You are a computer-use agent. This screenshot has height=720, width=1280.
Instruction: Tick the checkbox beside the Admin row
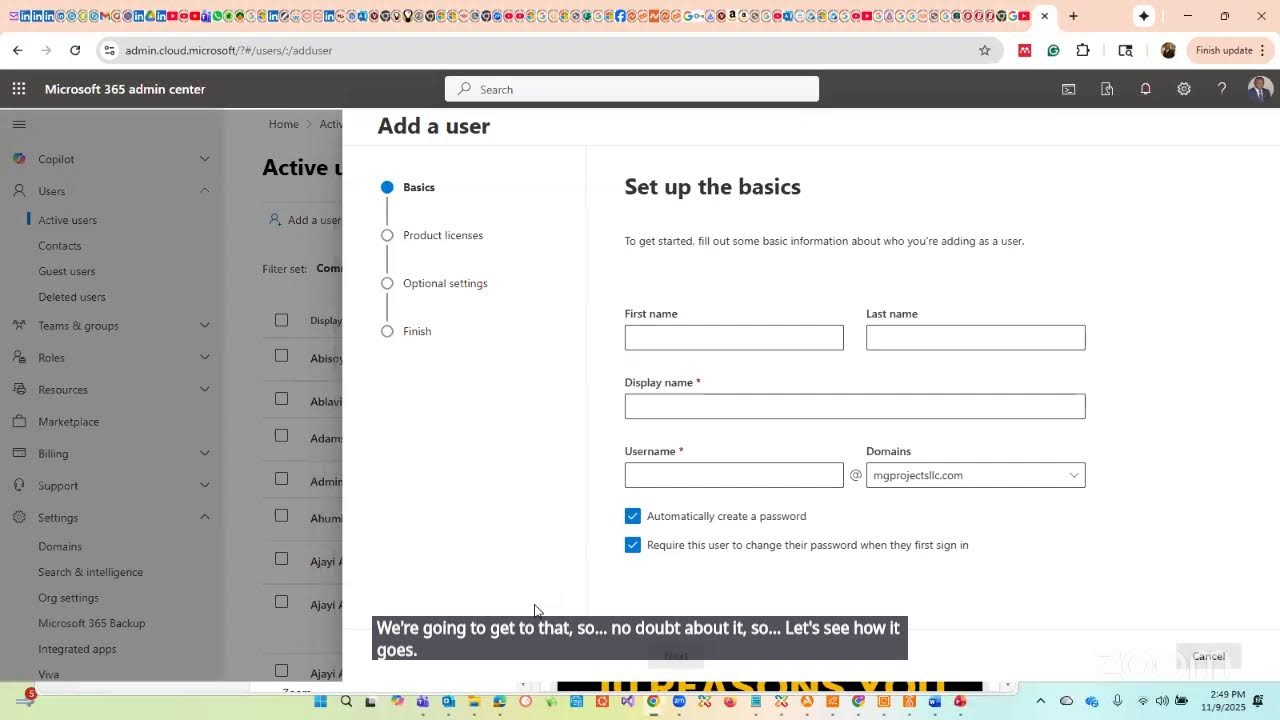(x=281, y=479)
